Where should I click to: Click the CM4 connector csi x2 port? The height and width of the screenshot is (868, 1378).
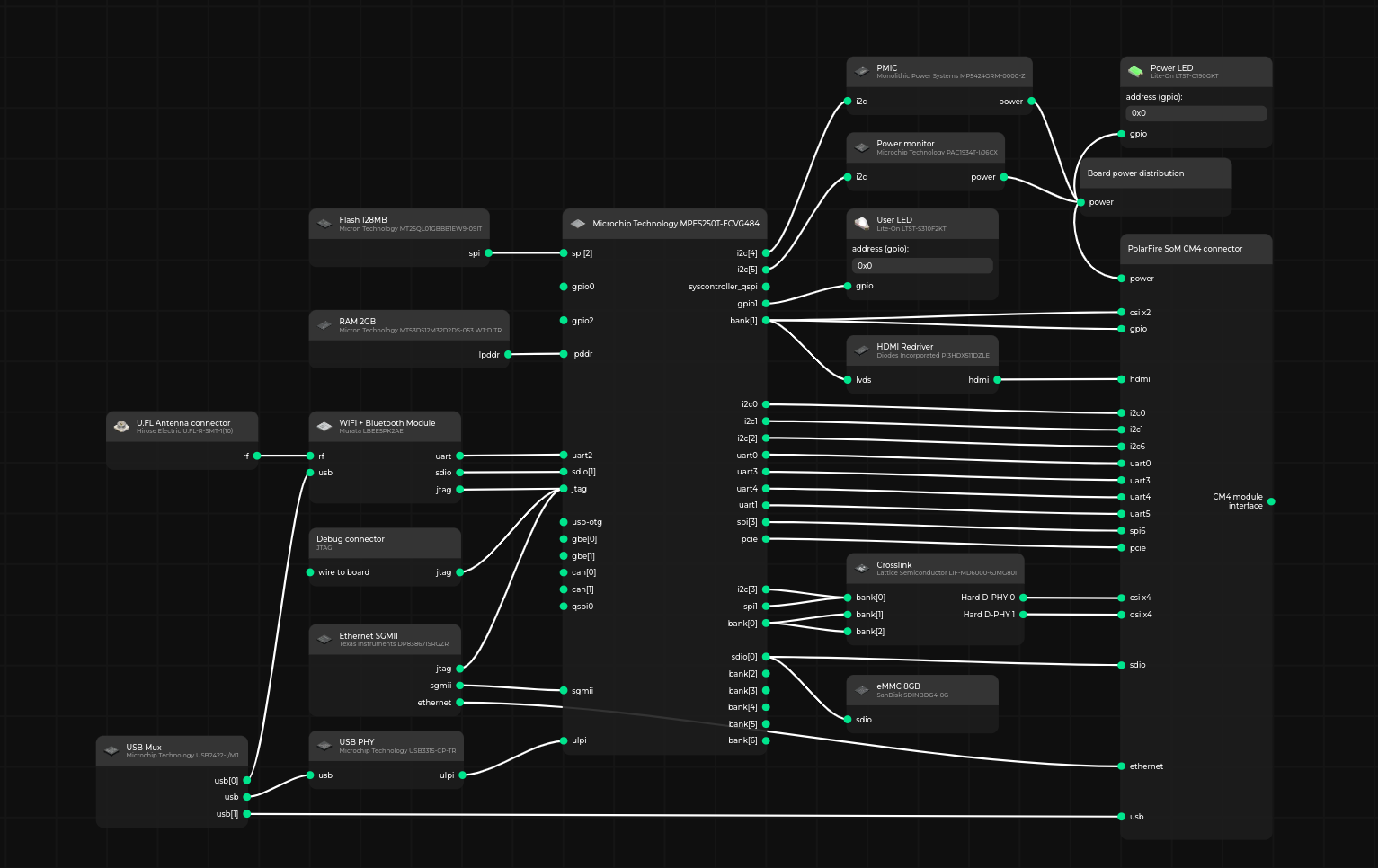click(1121, 313)
